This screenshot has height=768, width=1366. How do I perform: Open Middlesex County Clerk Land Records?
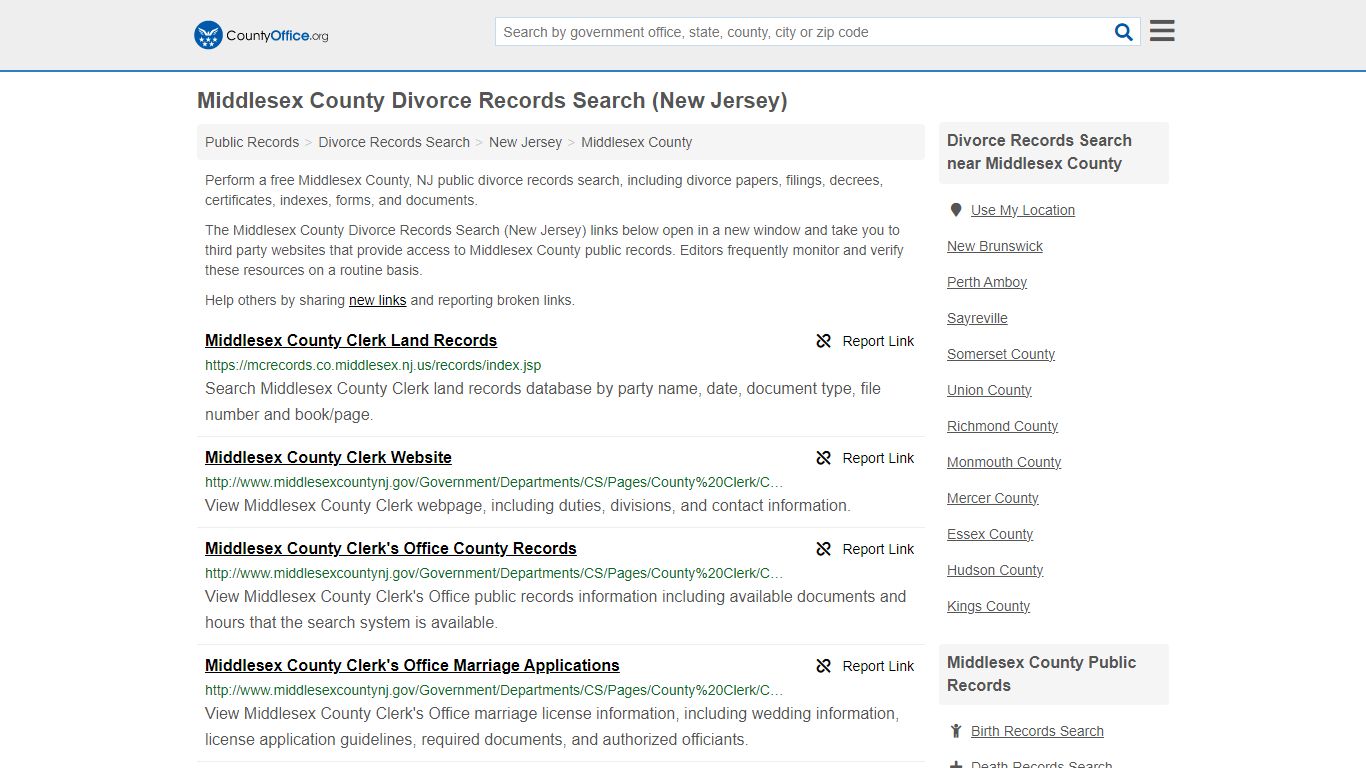point(351,340)
